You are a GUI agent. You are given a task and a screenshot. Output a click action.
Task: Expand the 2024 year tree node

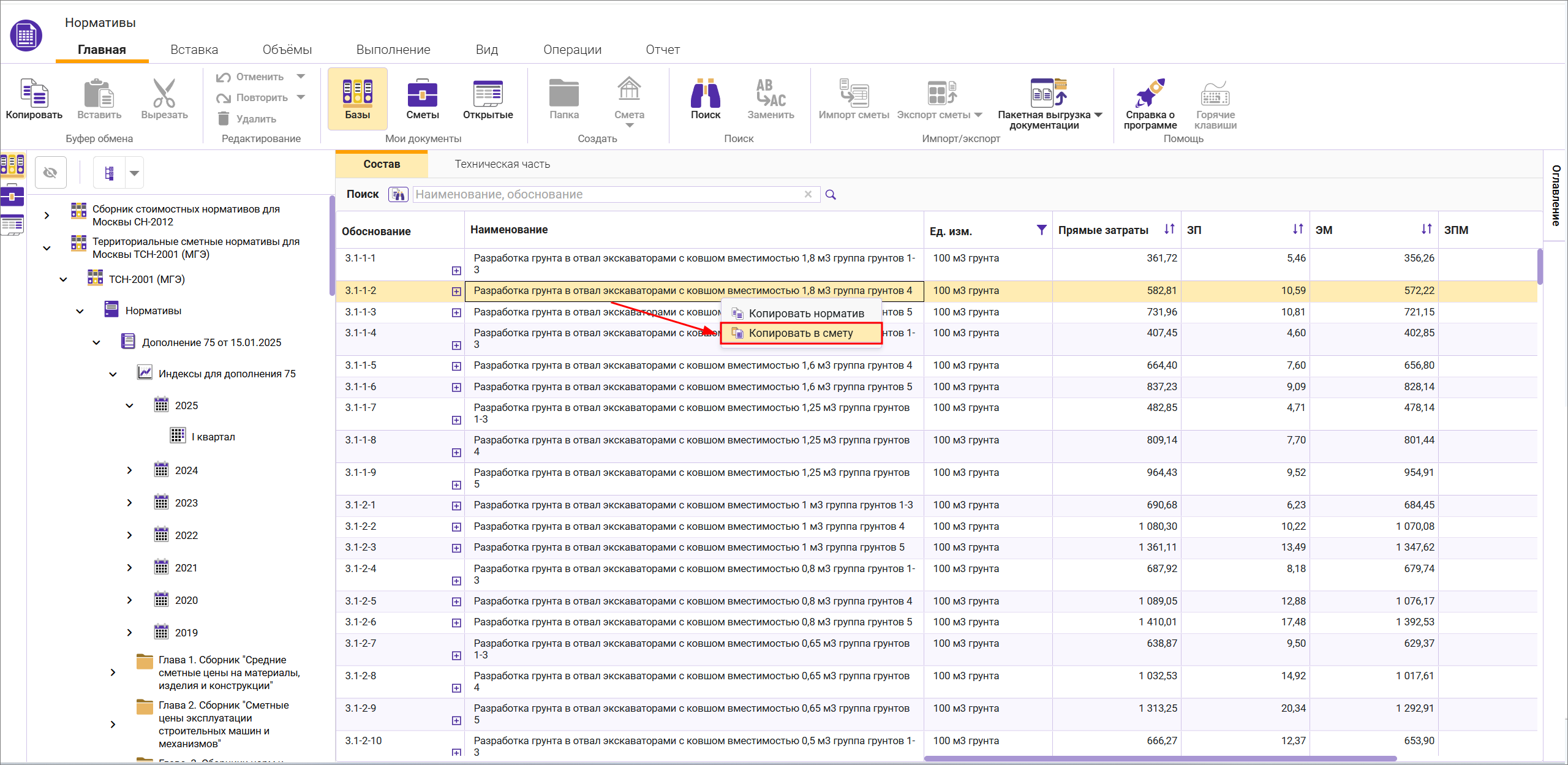pyautogui.click(x=129, y=470)
